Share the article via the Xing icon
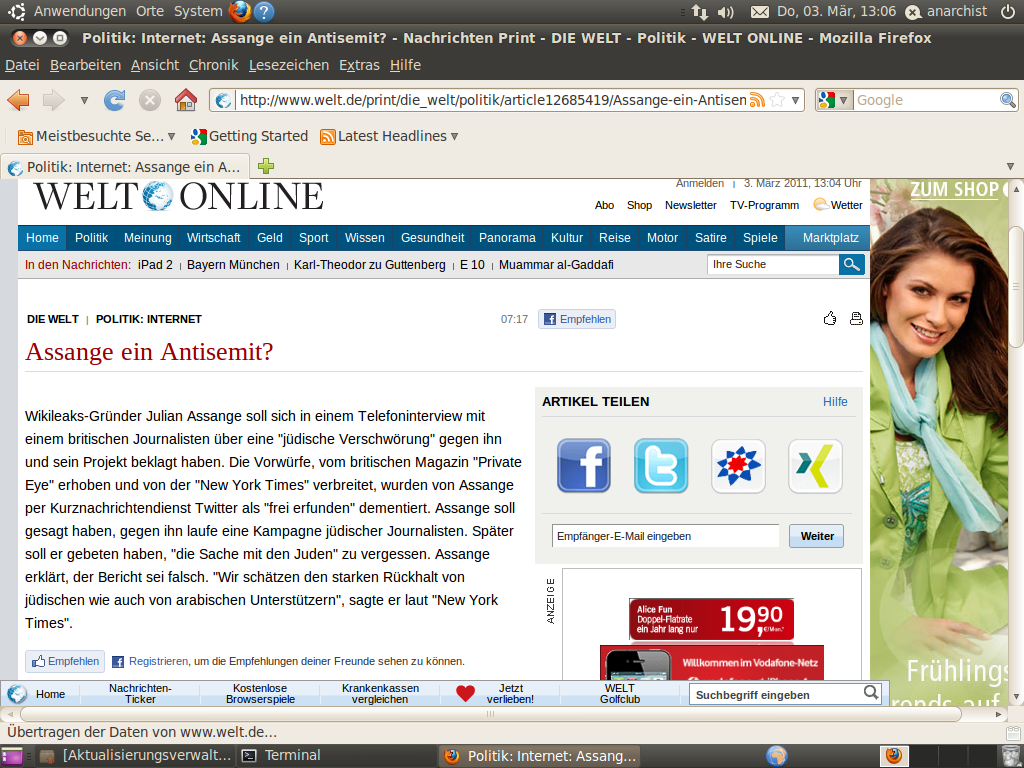 (815, 466)
